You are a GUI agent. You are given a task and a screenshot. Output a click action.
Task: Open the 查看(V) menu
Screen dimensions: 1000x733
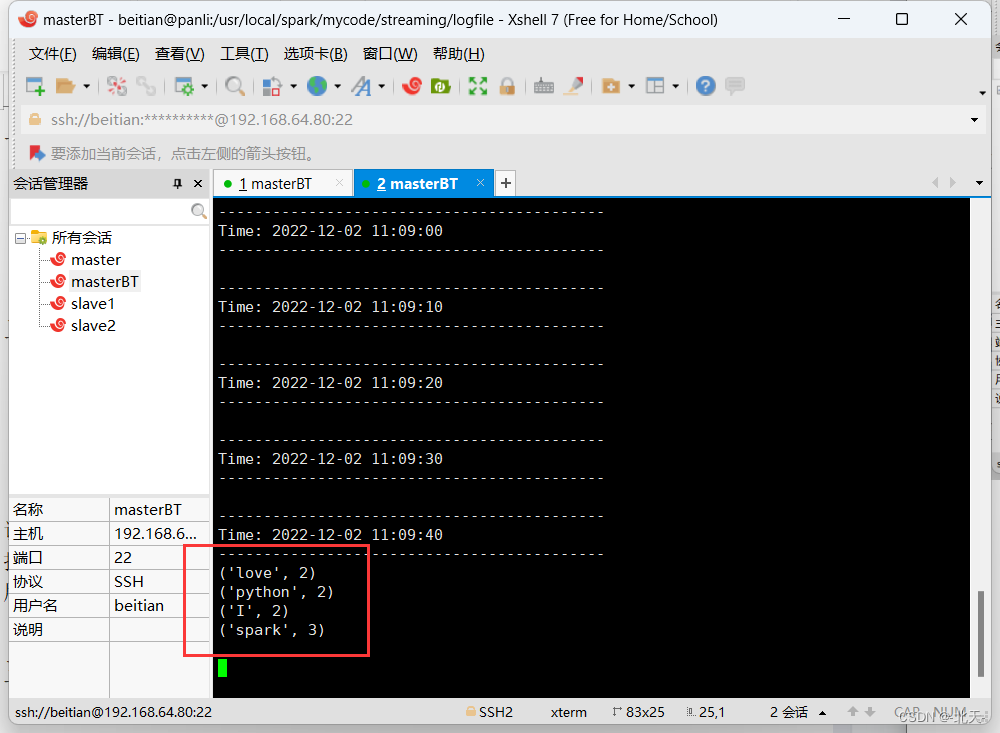(x=179, y=54)
